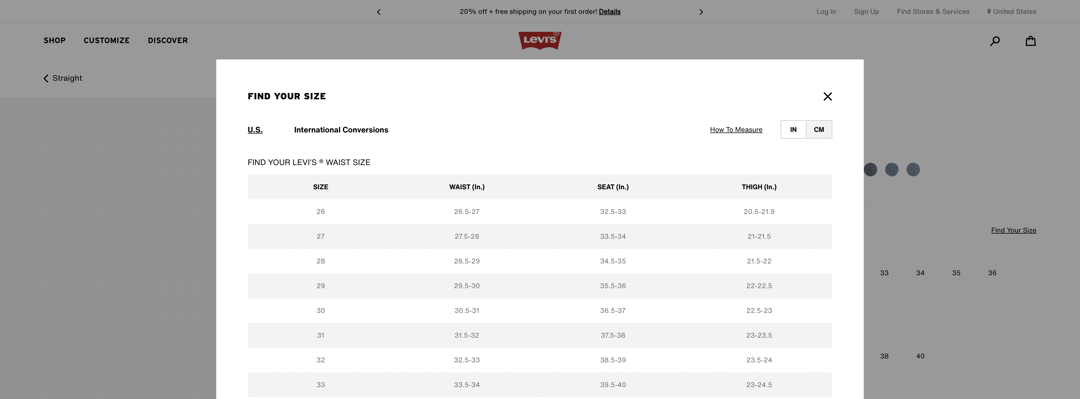
Task: Click size 29 in the chart
Action: [320, 286]
